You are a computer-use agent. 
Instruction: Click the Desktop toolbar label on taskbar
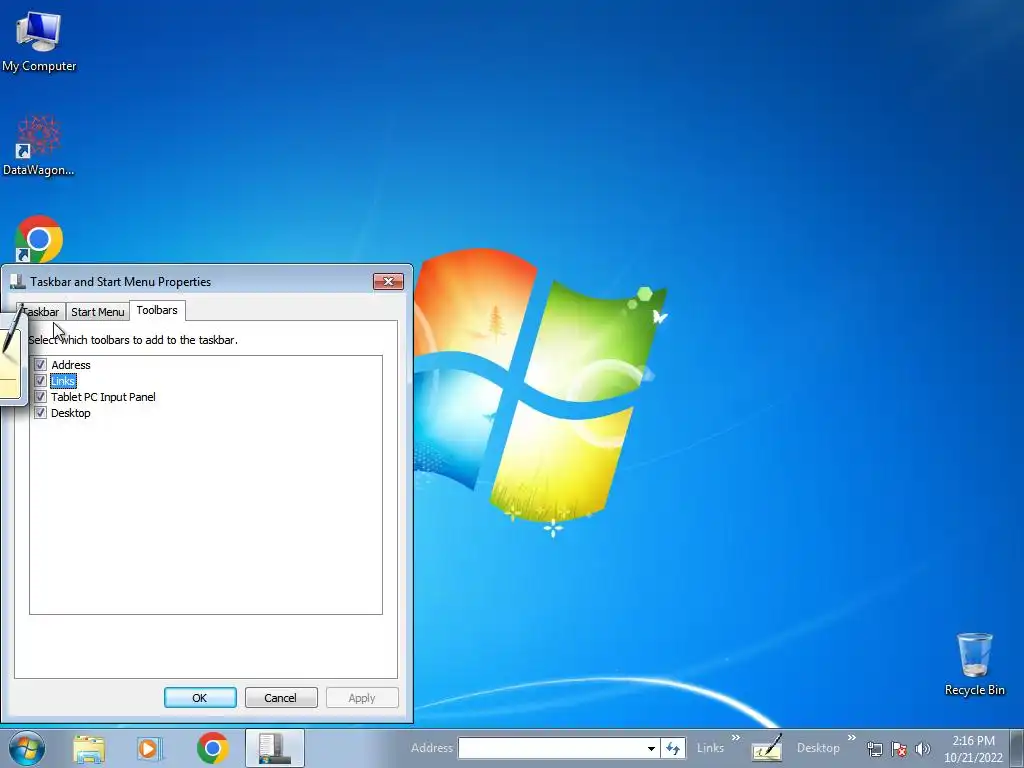click(818, 748)
